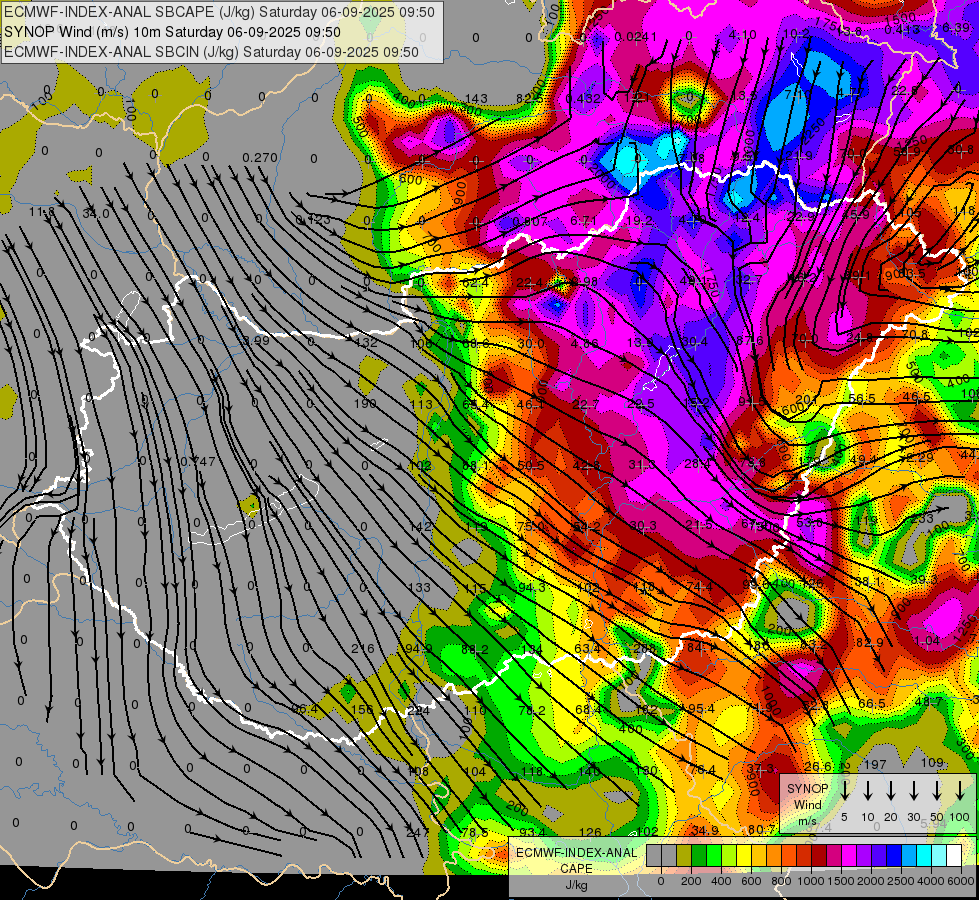
Task: Click the 95.4 value on the map
Action: (701, 708)
